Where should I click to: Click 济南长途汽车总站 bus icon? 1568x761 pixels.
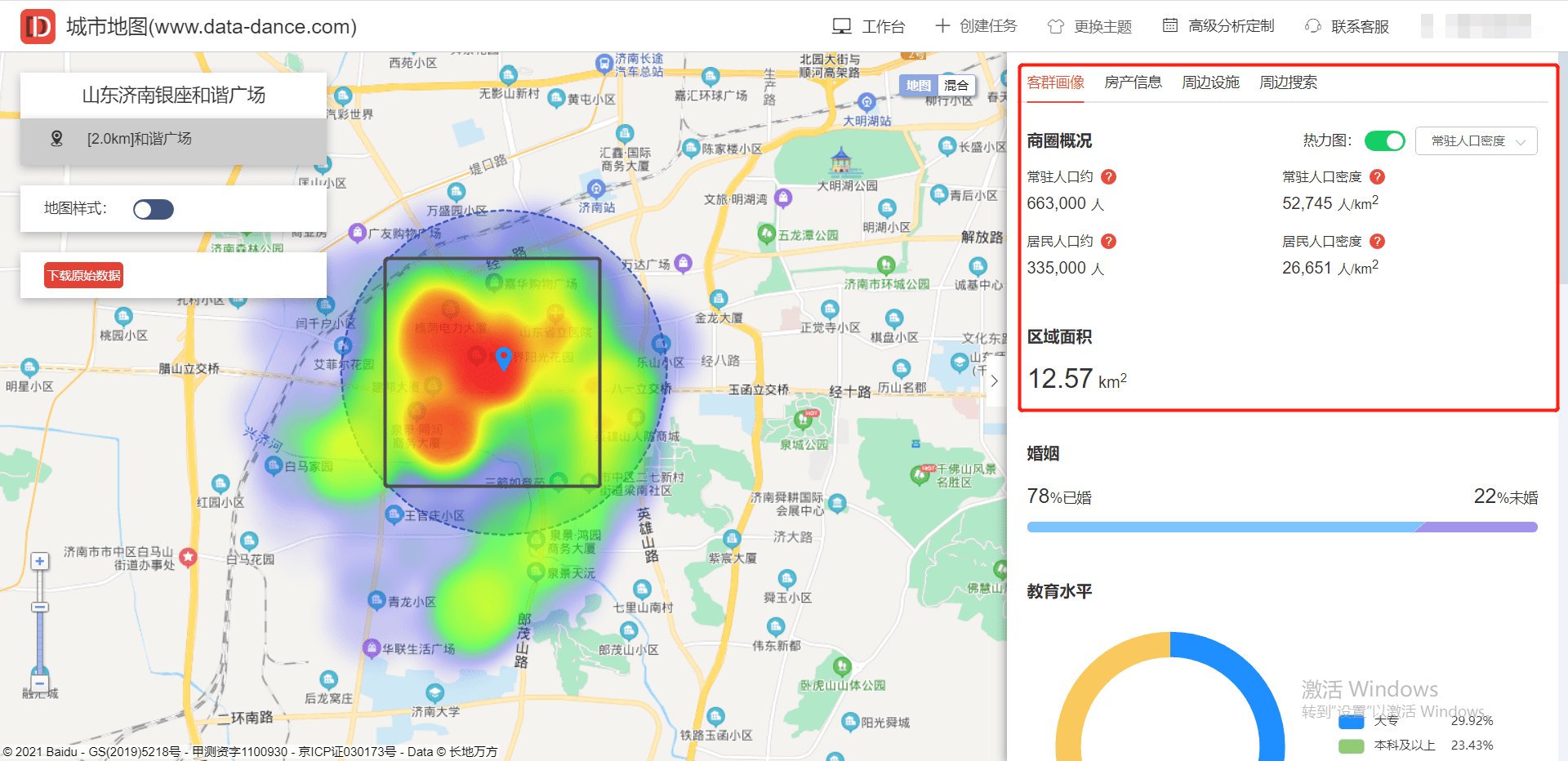pyautogui.click(x=604, y=64)
